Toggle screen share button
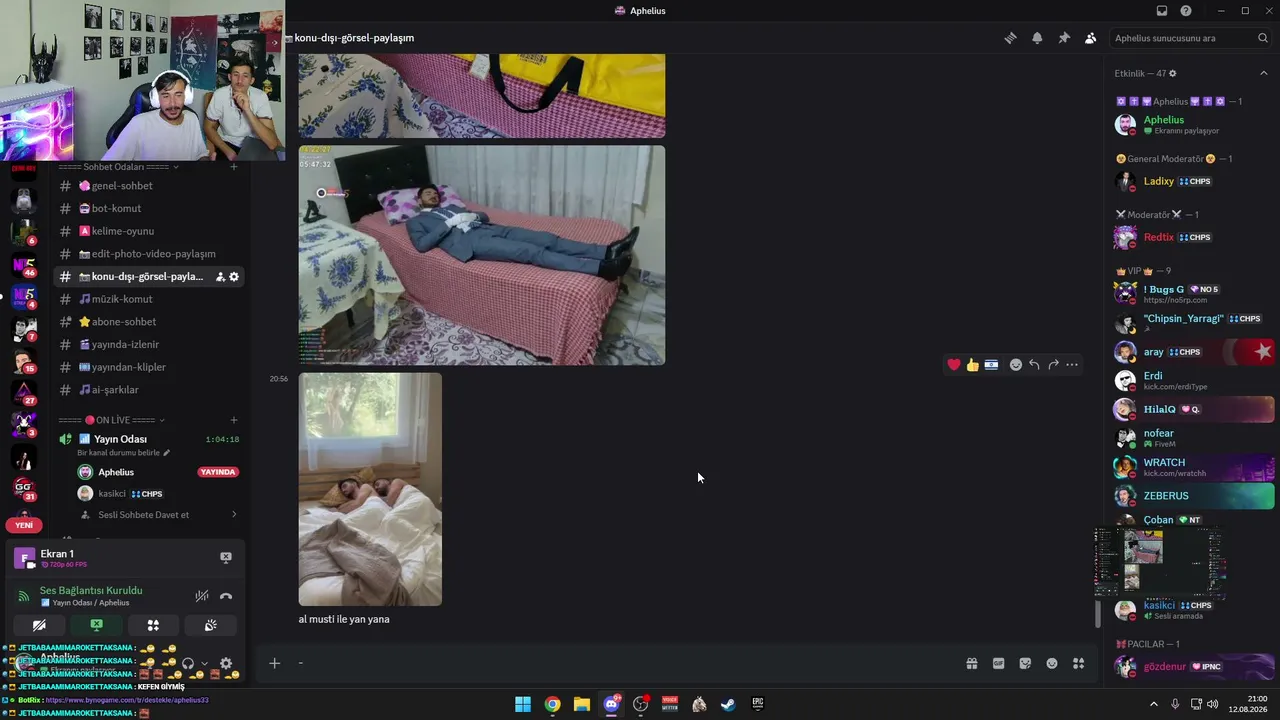This screenshot has width=1280, height=720. 96,625
